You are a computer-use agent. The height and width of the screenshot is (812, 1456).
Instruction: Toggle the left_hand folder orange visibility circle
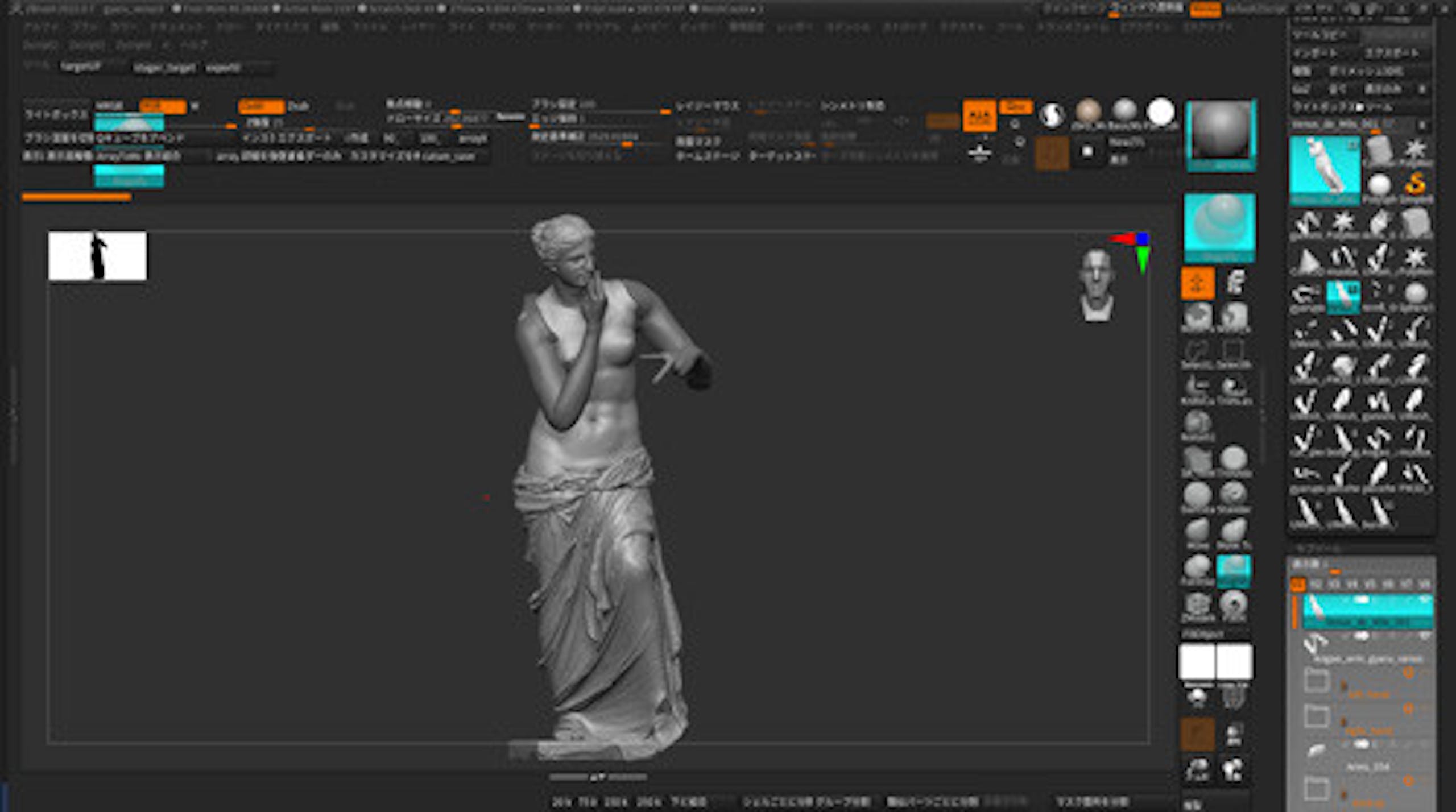click(x=1408, y=673)
